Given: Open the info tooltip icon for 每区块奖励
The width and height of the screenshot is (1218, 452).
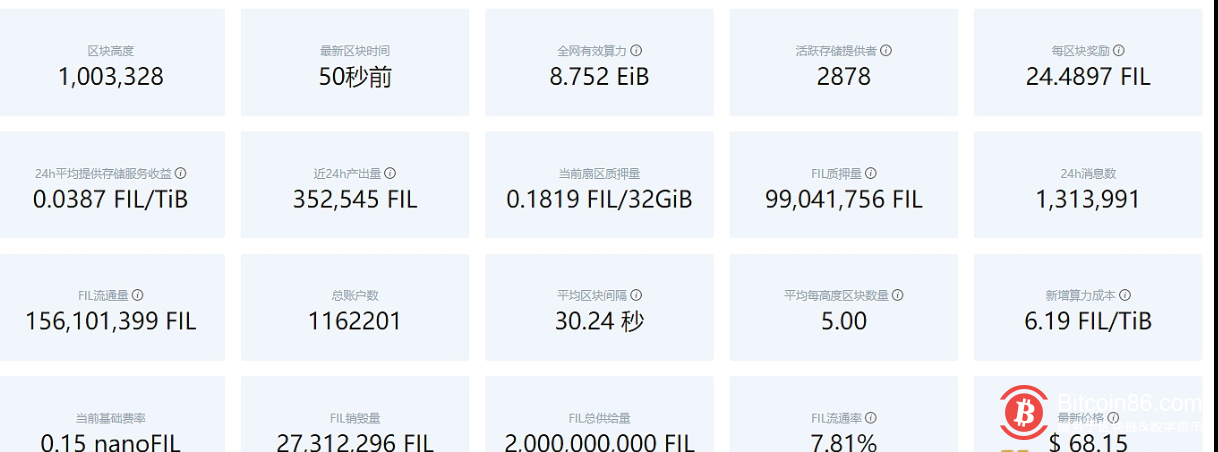Looking at the screenshot, I should point(1119,50).
